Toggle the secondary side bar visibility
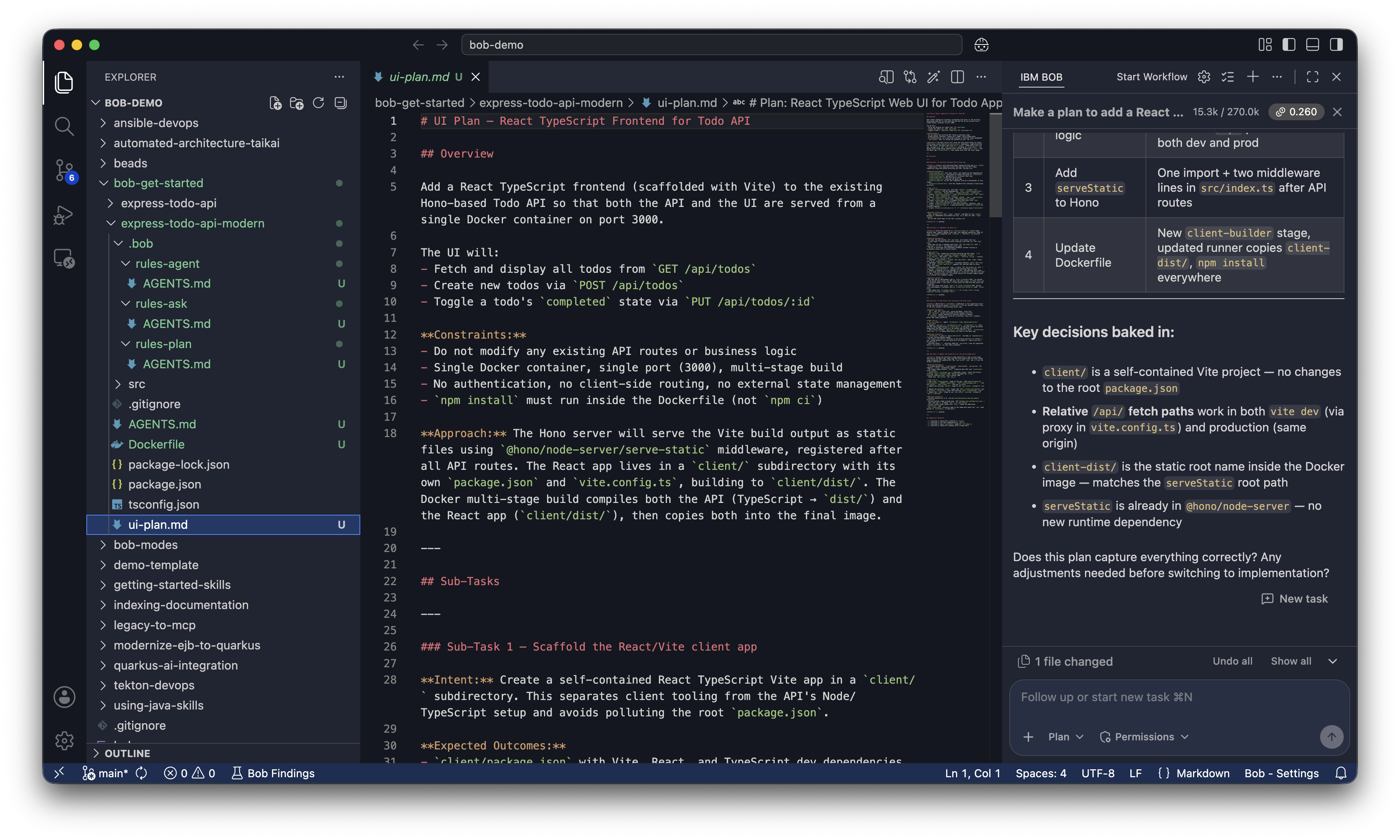This screenshot has height=840, width=1400. tap(1336, 45)
